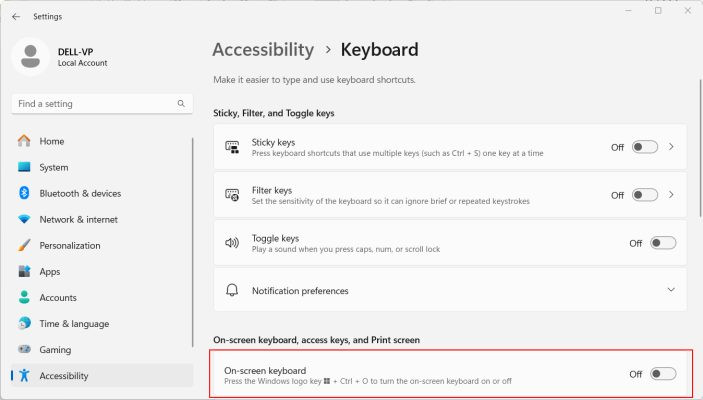Expand Notification preferences chevron

click(671, 290)
